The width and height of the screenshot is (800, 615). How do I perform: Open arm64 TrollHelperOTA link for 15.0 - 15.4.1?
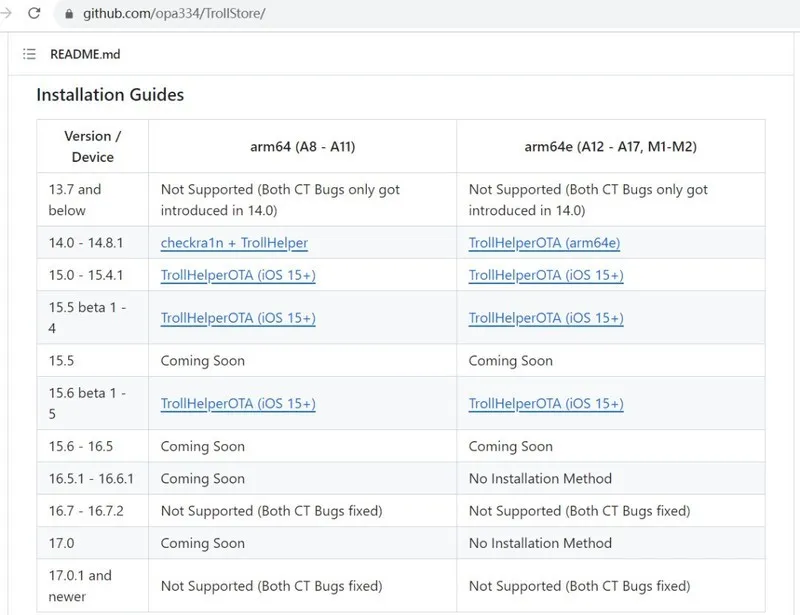point(238,275)
